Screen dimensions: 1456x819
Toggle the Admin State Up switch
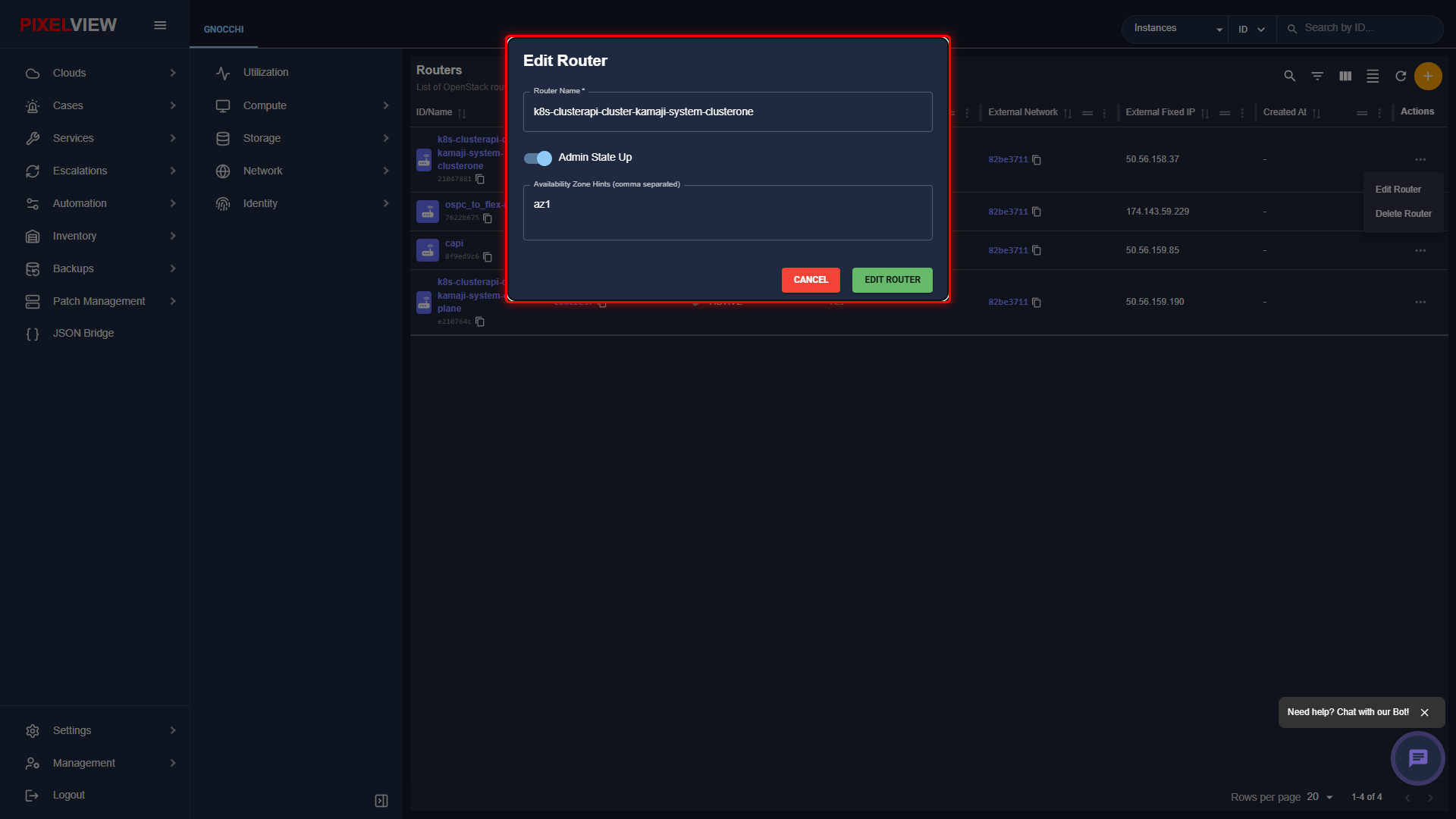click(538, 158)
